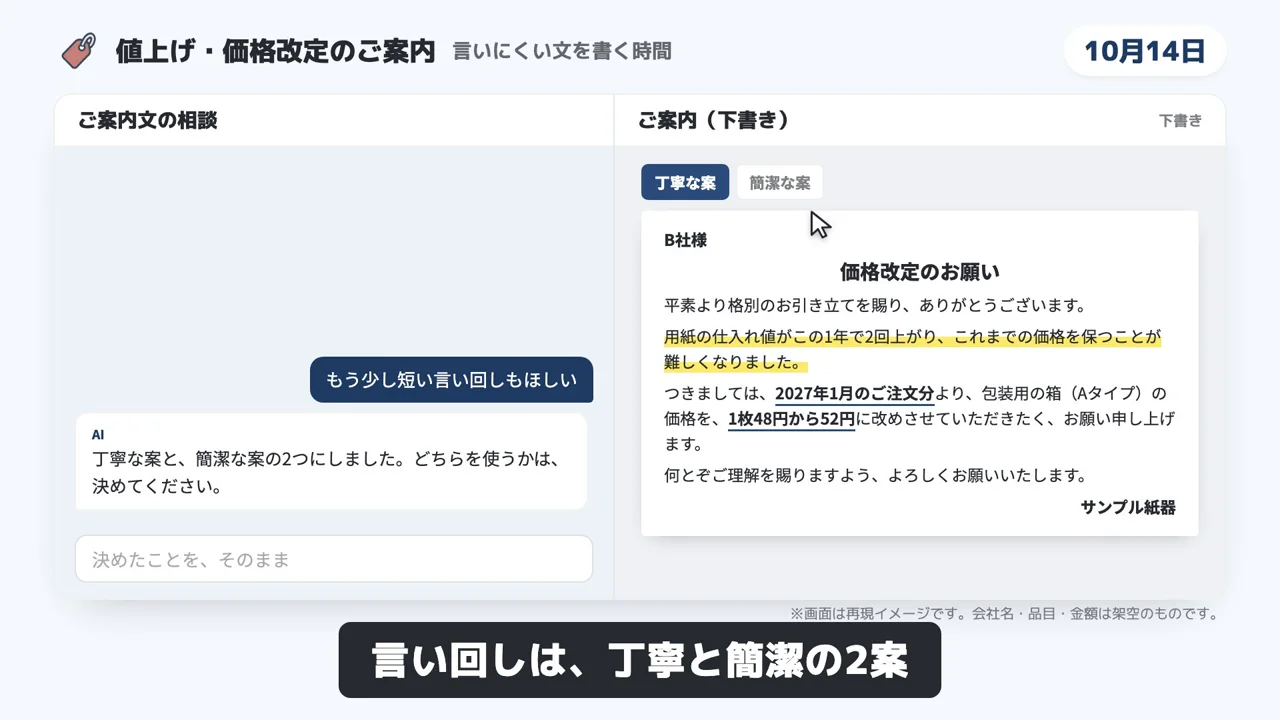The image size is (1280, 720).
Task: Click the AI sender label in the chat
Action: (x=98, y=435)
